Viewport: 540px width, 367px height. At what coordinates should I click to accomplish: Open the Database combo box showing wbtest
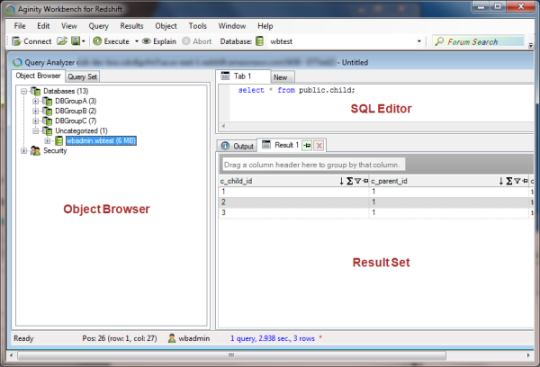coord(345,41)
